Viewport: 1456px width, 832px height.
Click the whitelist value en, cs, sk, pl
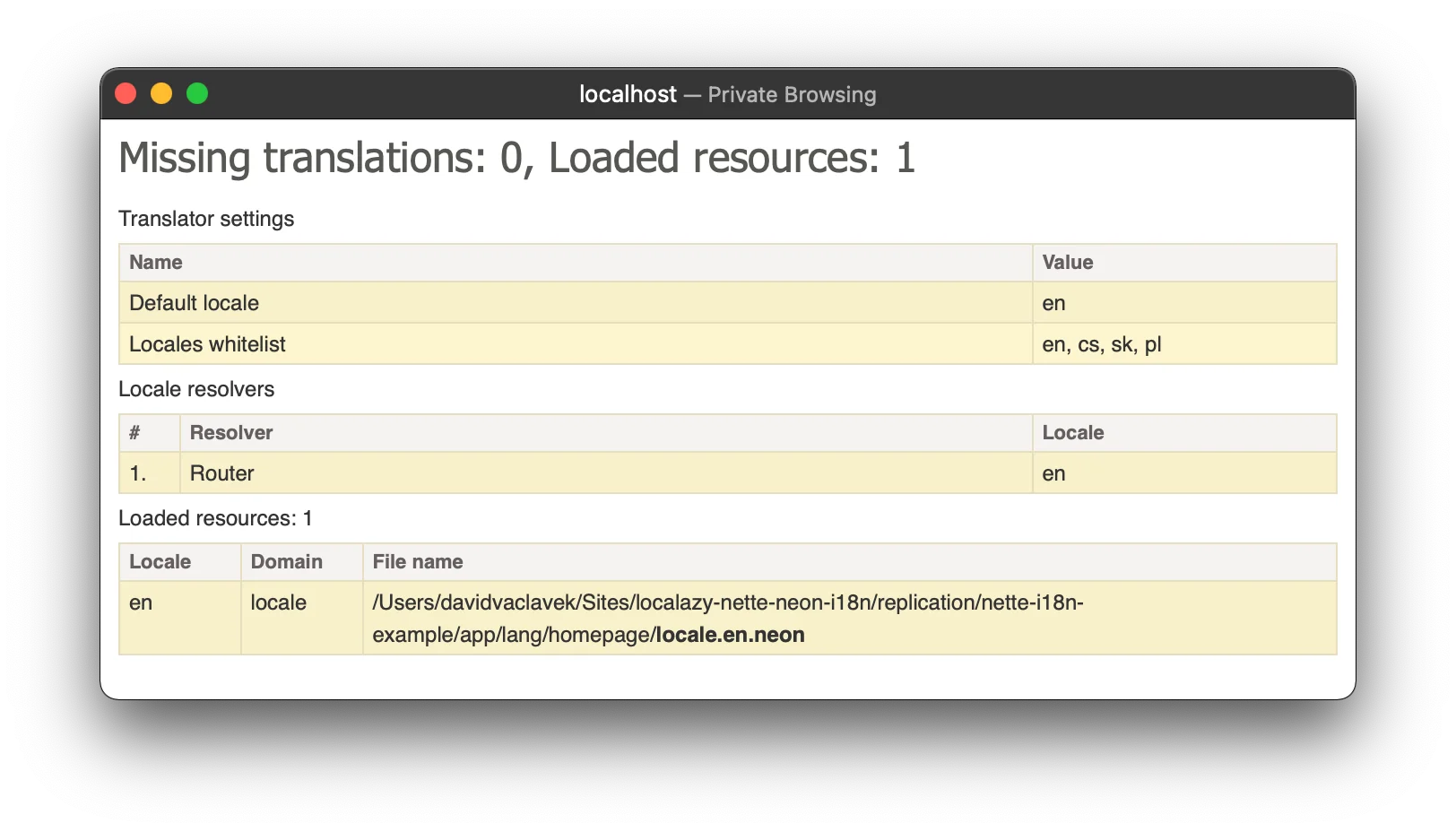(1101, 344)
